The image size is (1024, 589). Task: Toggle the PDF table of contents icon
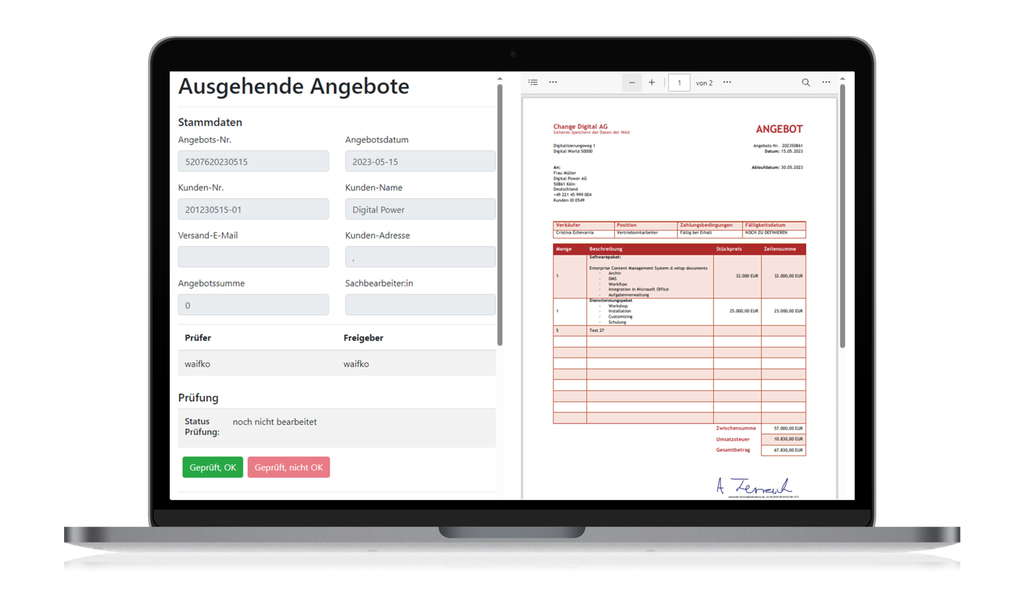[x=533, y=82]
